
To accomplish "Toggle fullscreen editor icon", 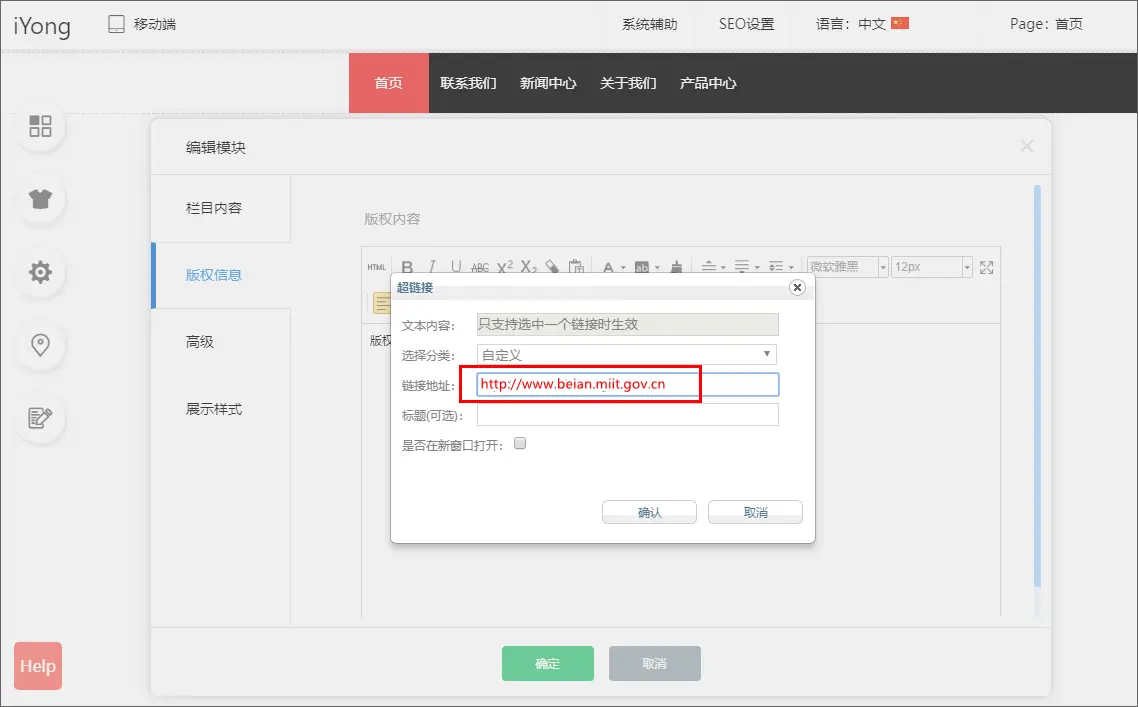I will pos(987,267).
